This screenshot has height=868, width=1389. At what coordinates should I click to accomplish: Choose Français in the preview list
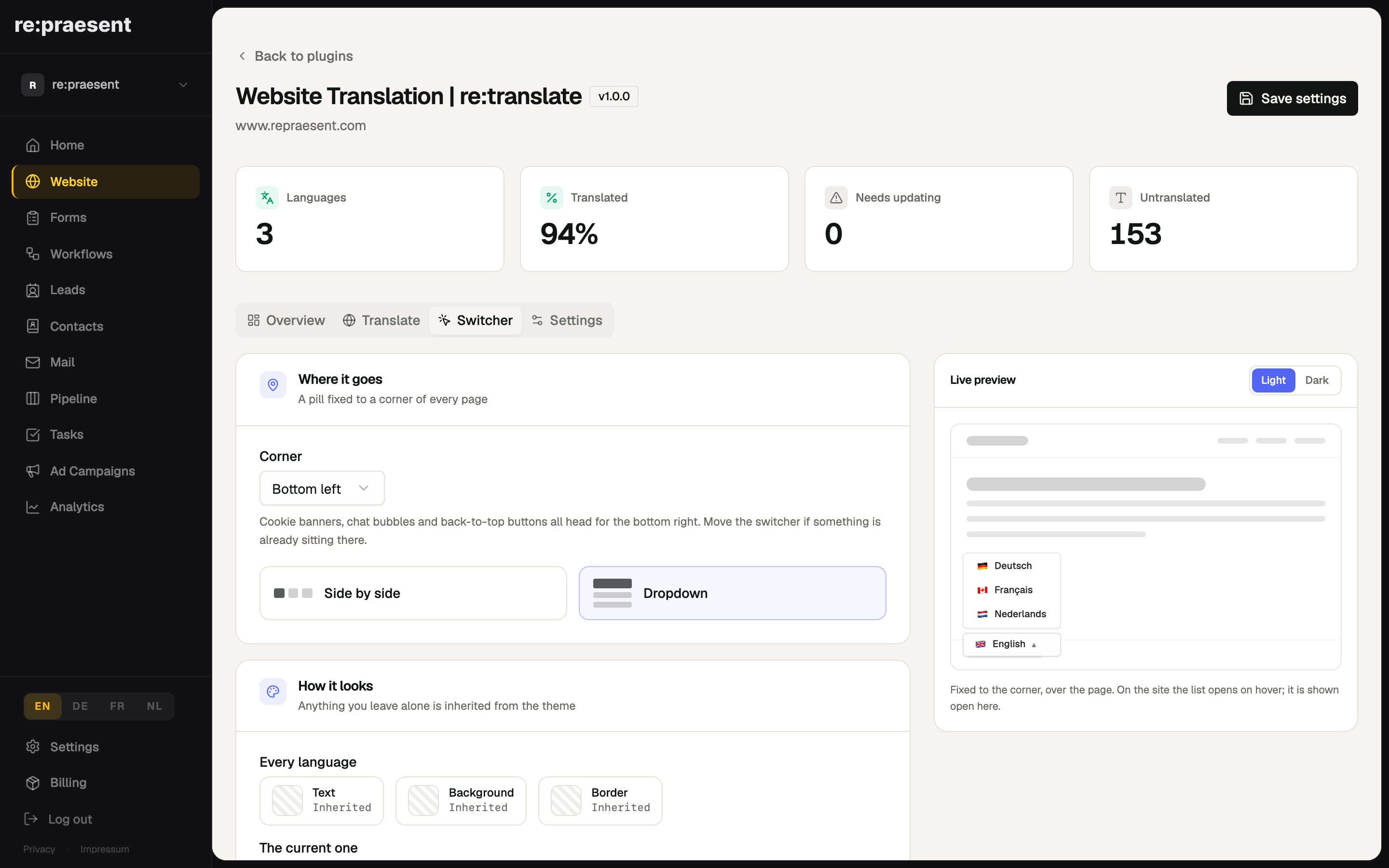coord(1011,590)
